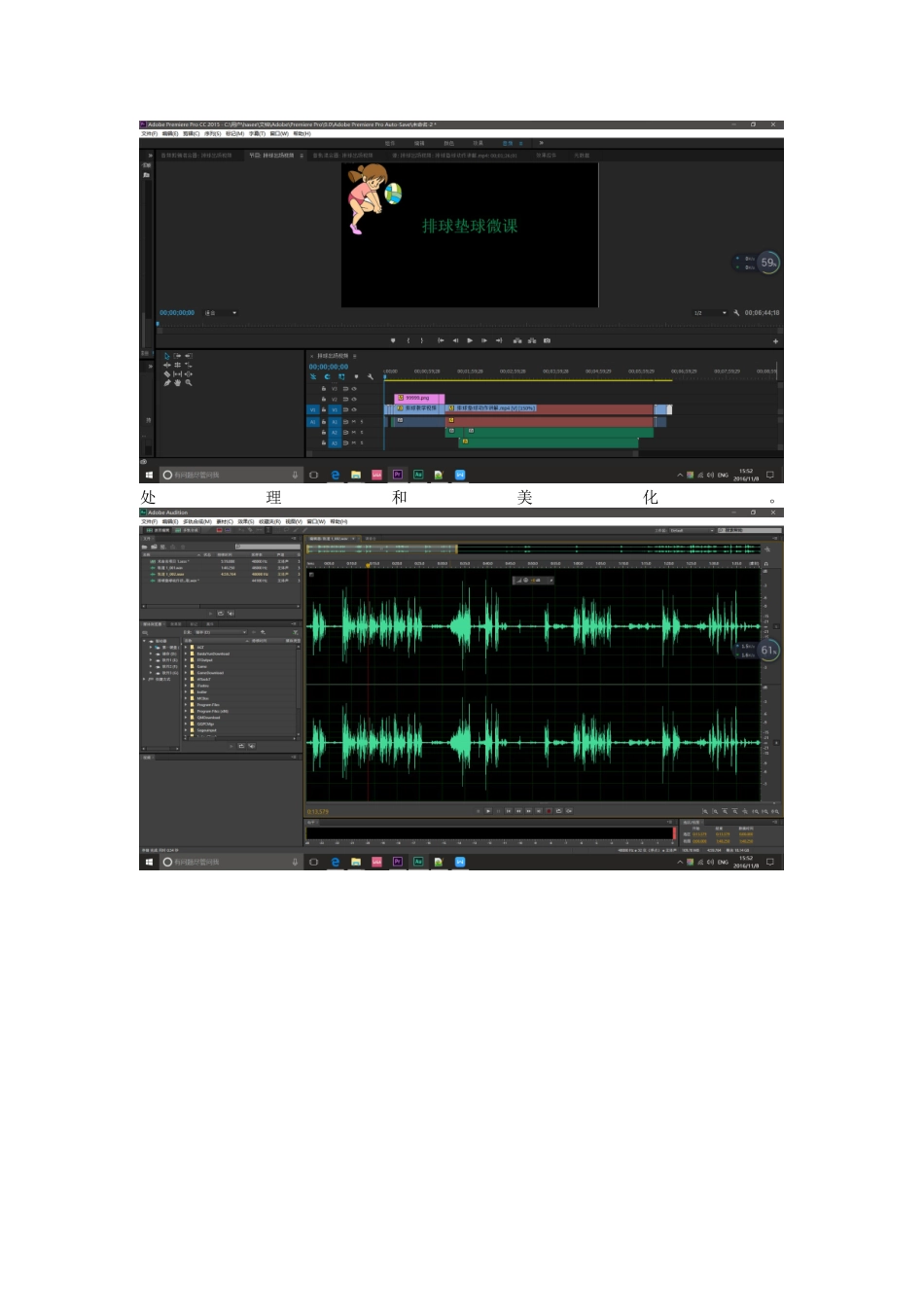Mute the A1 audio track
This screenshot has width=924, height=1307.
[354, 422]
